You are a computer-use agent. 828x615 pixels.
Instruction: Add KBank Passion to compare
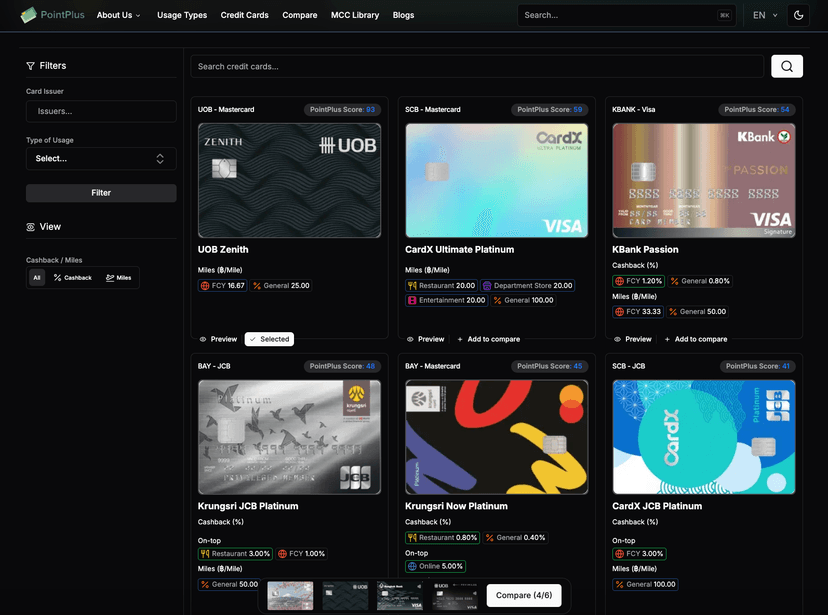coord(696,339)
